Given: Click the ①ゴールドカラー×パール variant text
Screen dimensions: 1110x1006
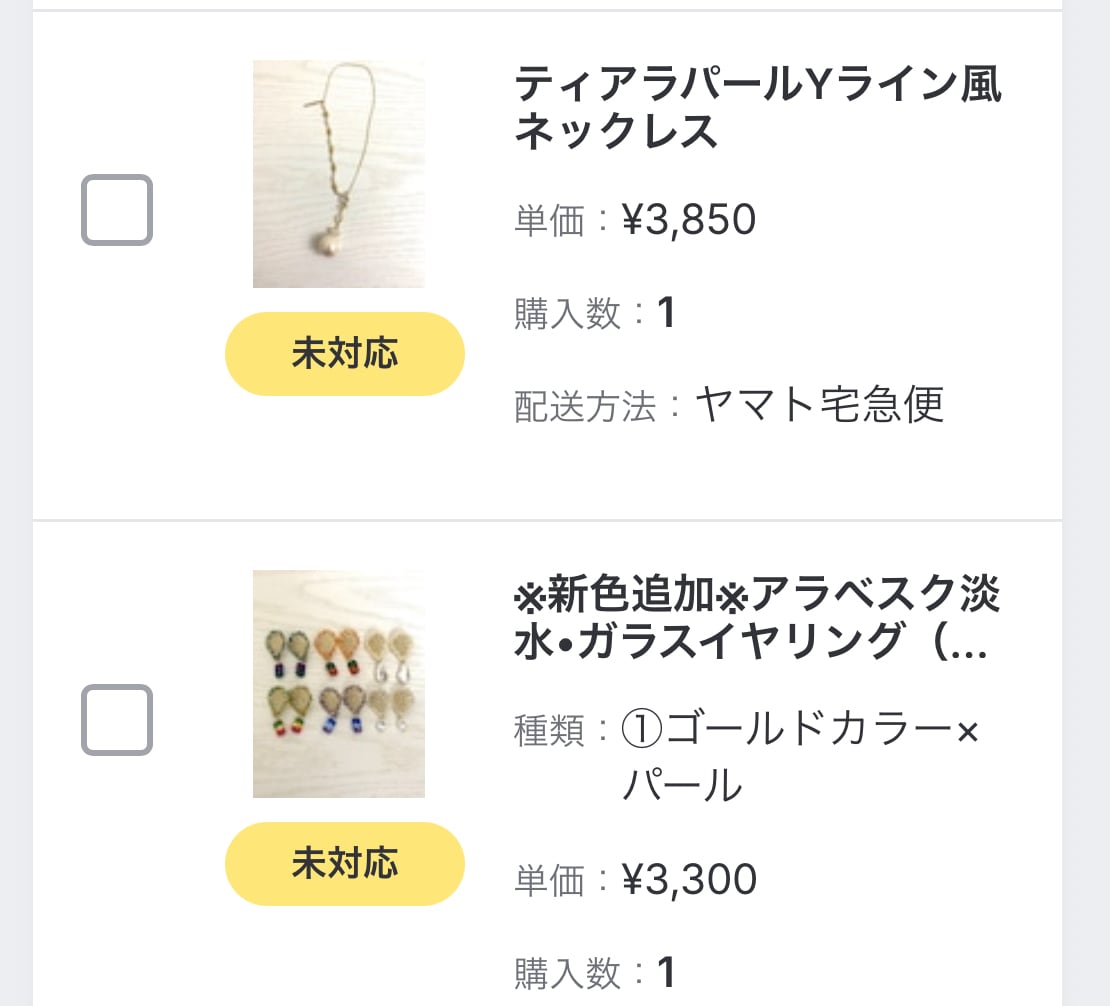Looking at the screenshot, I should tap(800, 757).
